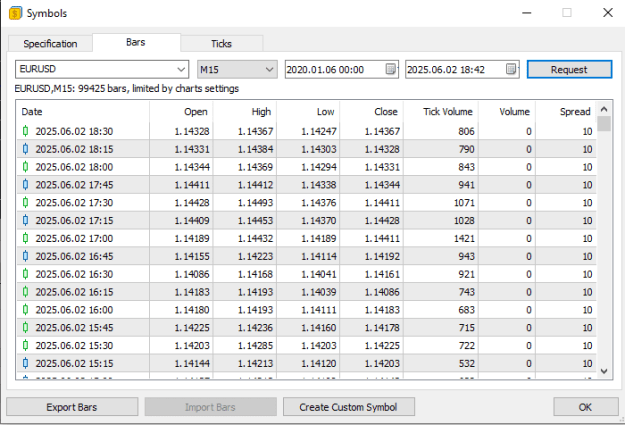
Task: Click the candle icon for 2025.06.02 17:45
Action: tap(26, 185)
